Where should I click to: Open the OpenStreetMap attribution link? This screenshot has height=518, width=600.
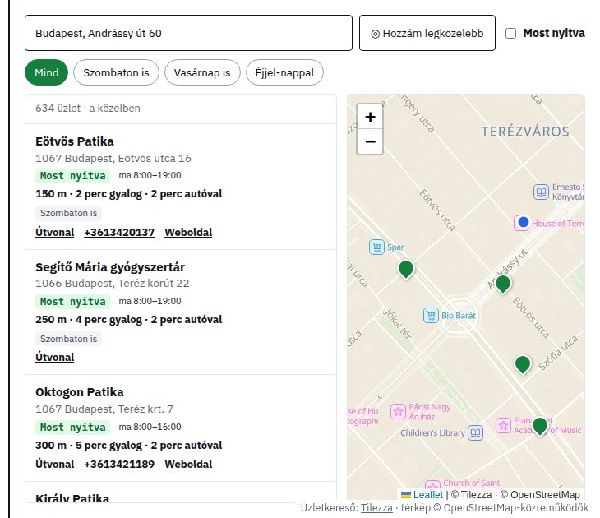tap(545, 495)
